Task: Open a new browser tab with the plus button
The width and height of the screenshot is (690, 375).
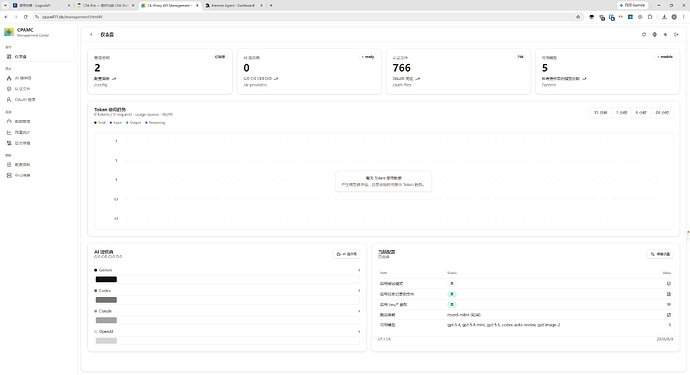Action: [x=271, y=5]
